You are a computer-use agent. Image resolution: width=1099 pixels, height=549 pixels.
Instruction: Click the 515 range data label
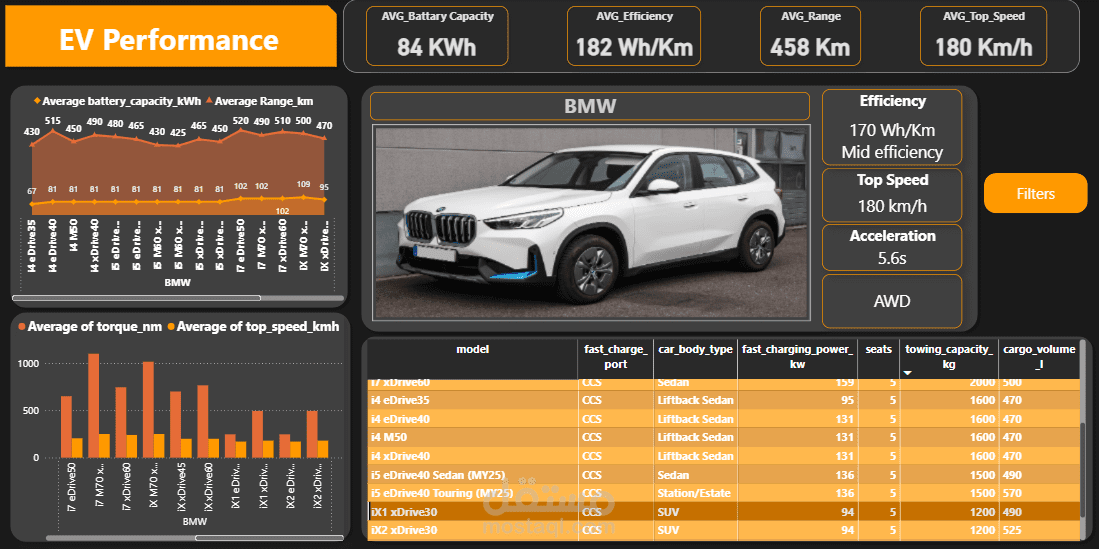[53, 121]
